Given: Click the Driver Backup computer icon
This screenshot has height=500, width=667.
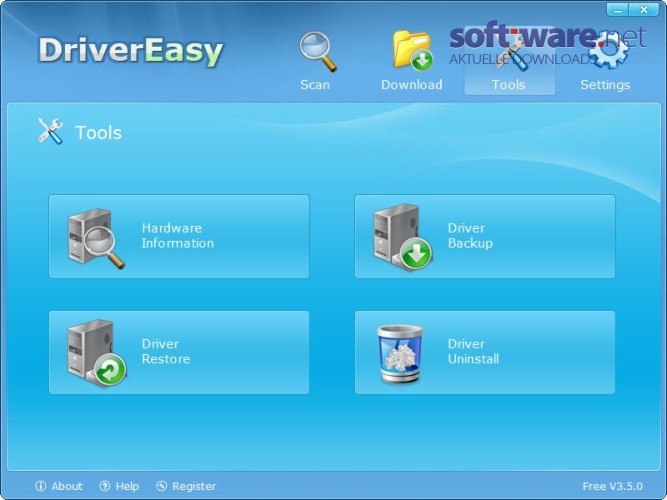Looking at the screenshot, I should (x=402, y=237).
